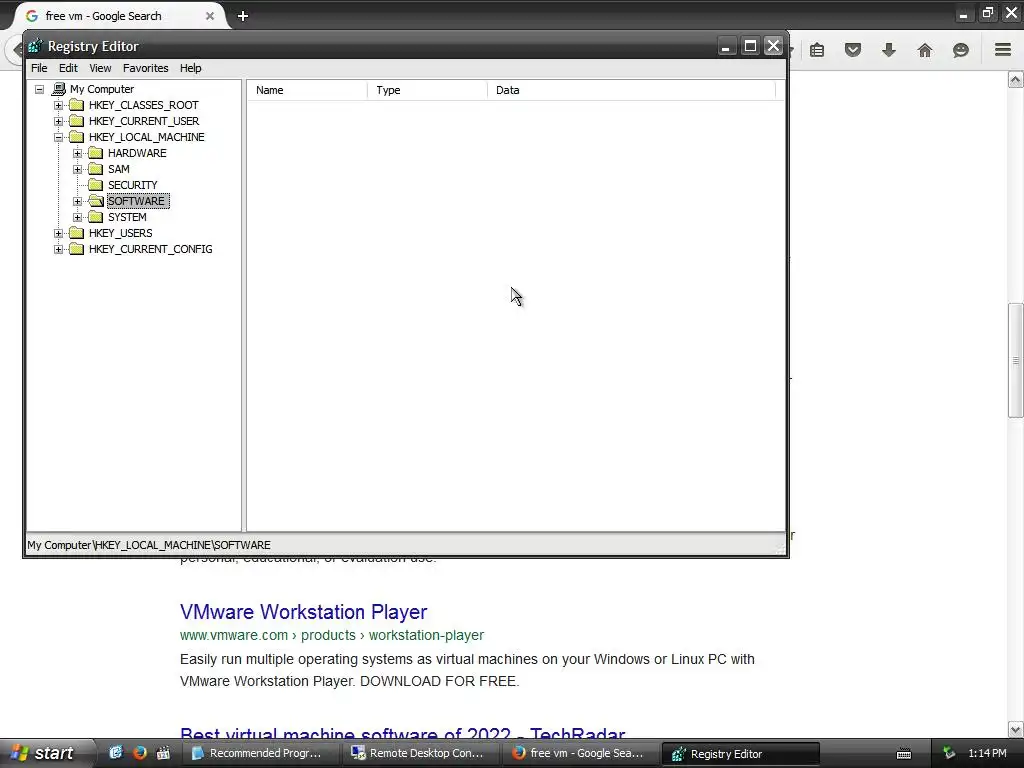The image size is (1024, 768).
Task: Expand the SYSTEM subkey
Action: [77, 217]
